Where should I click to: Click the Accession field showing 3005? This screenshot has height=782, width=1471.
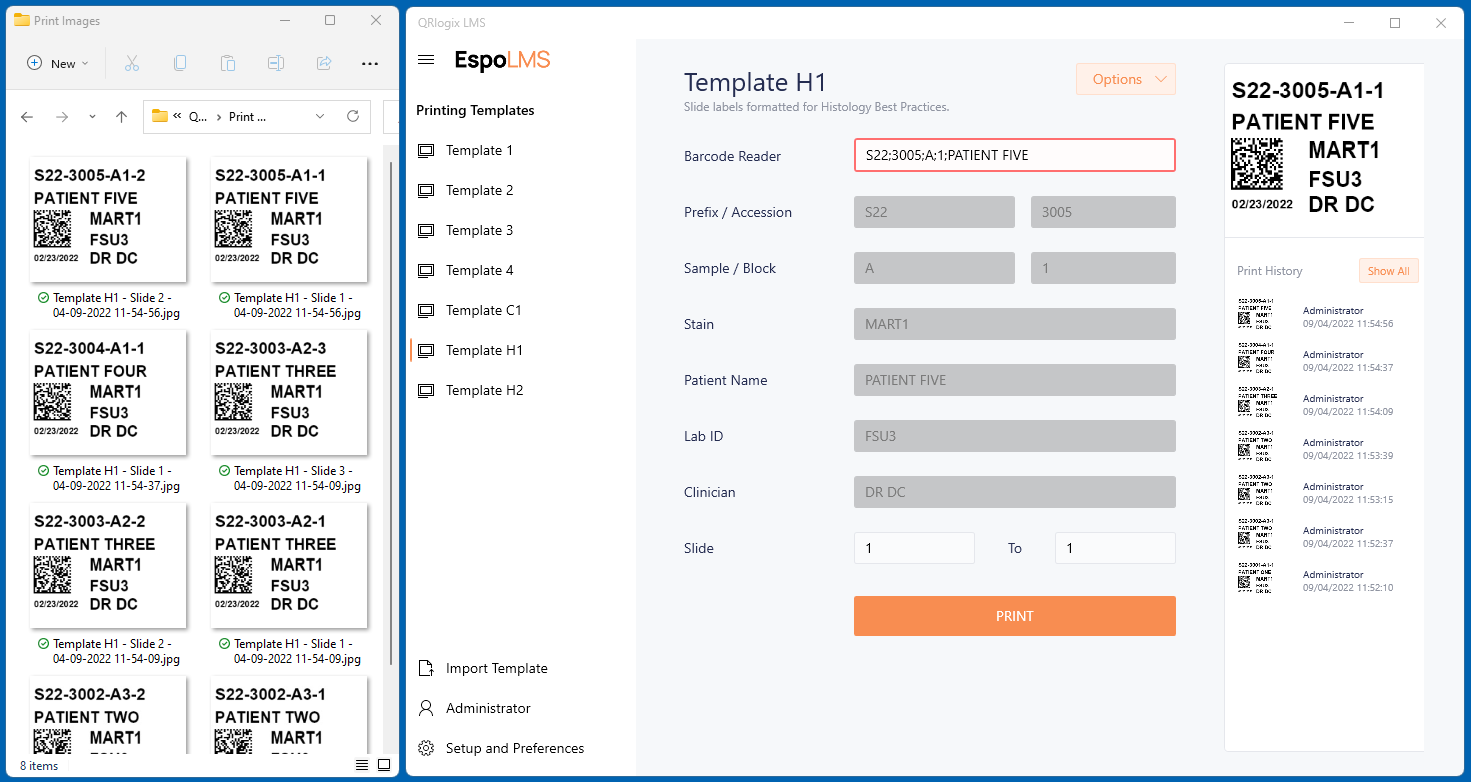[1103, 212]
